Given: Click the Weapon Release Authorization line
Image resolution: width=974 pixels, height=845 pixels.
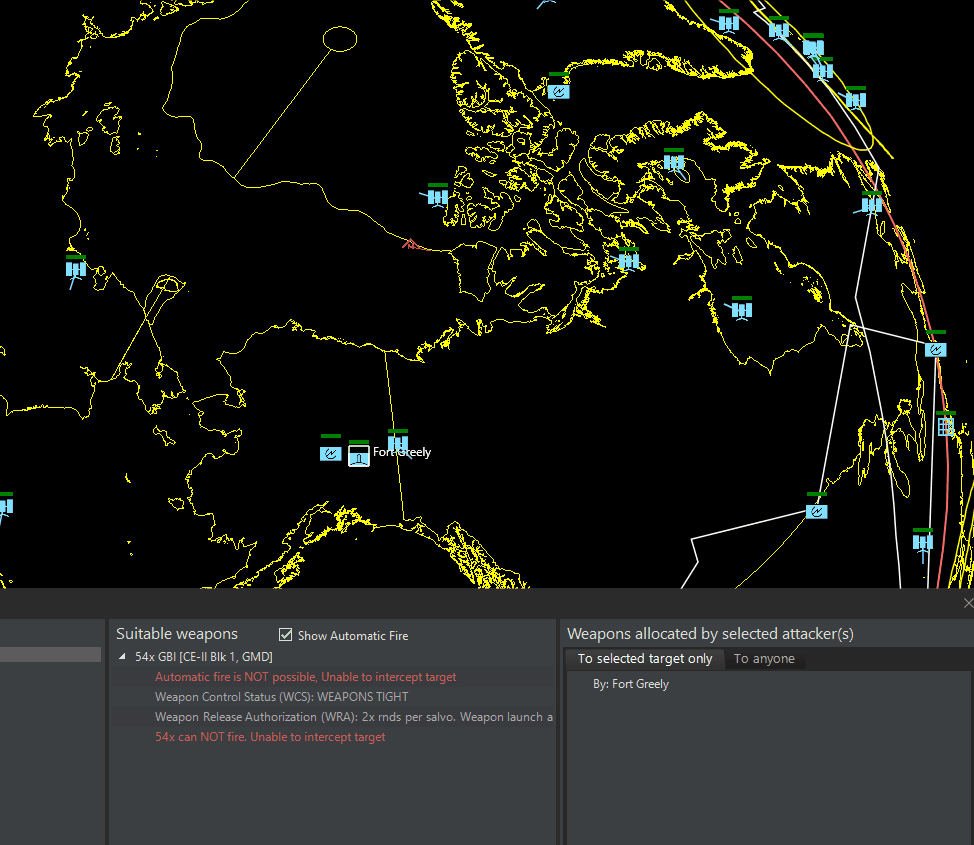Looking at the screenshot, I should (353, 716).
